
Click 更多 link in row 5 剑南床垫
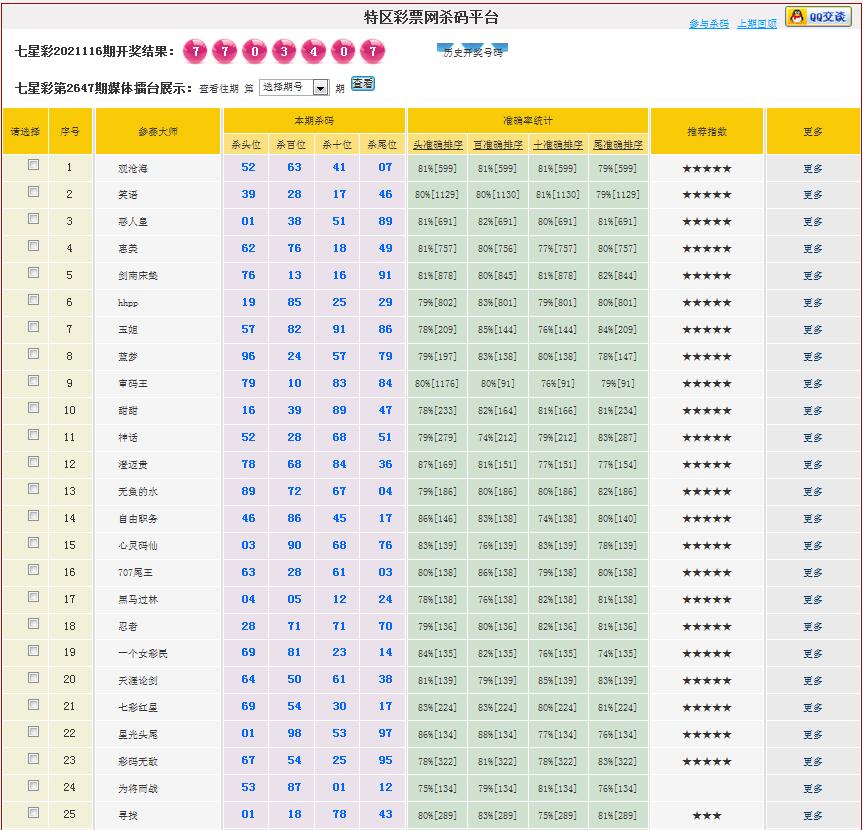812,276
